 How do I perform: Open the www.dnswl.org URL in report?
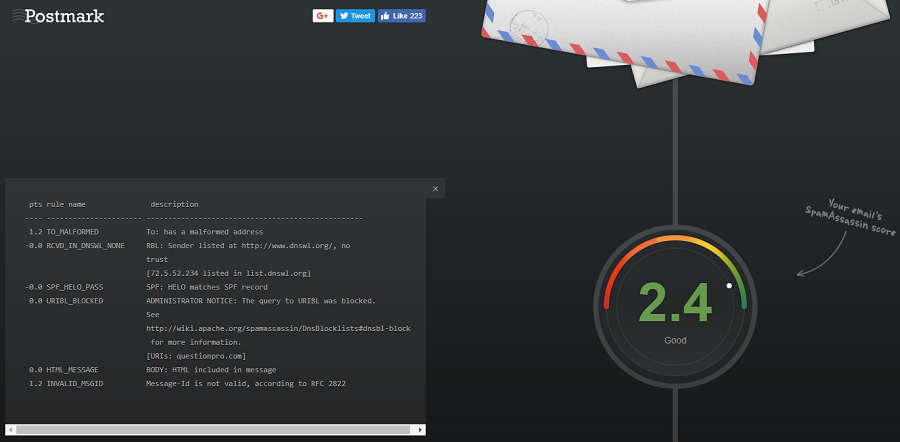(290, 245)
